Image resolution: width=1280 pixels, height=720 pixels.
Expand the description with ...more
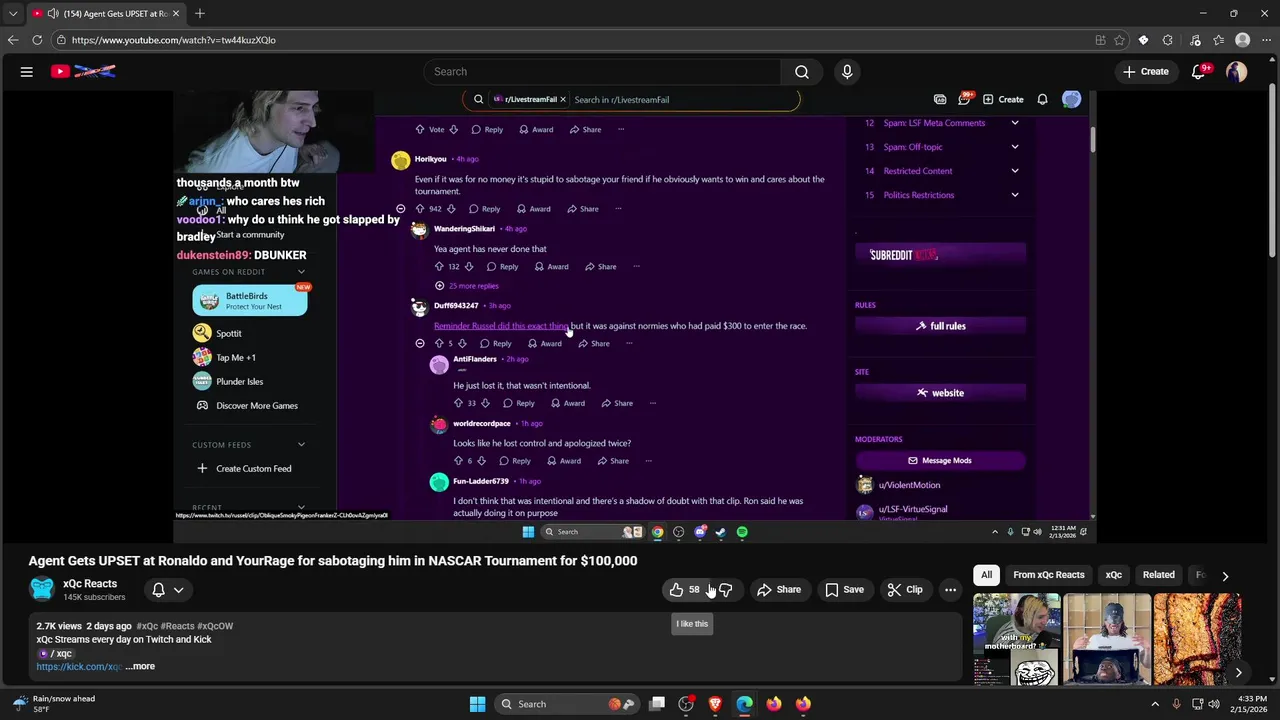tap(140, 666)
